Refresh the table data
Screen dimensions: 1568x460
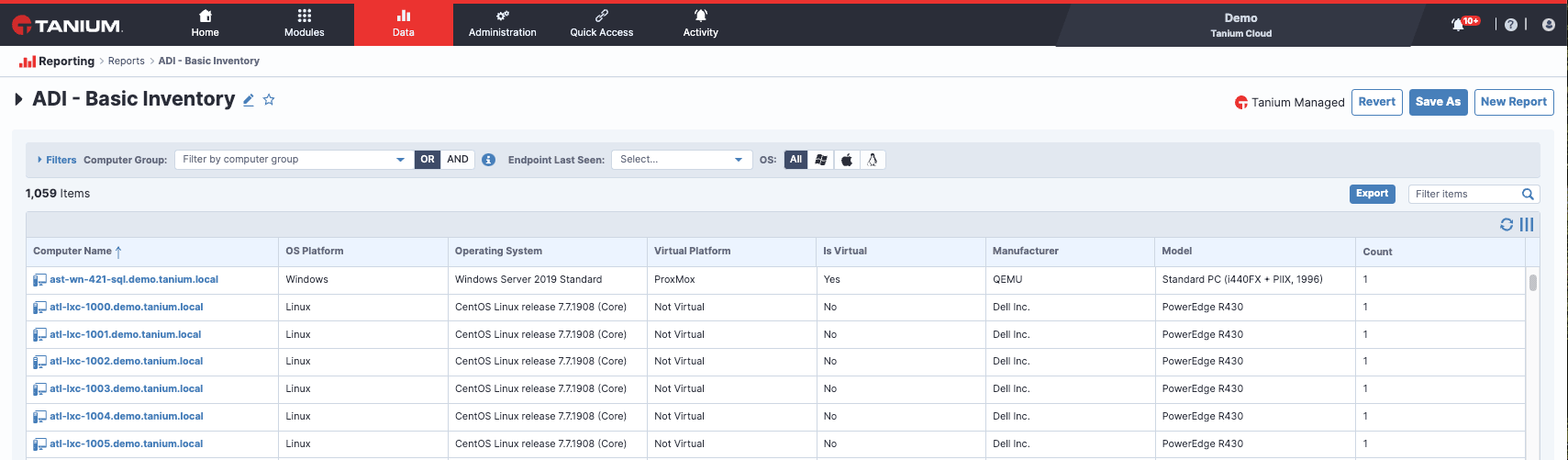pyautogui.click(x=1507, y=225)
